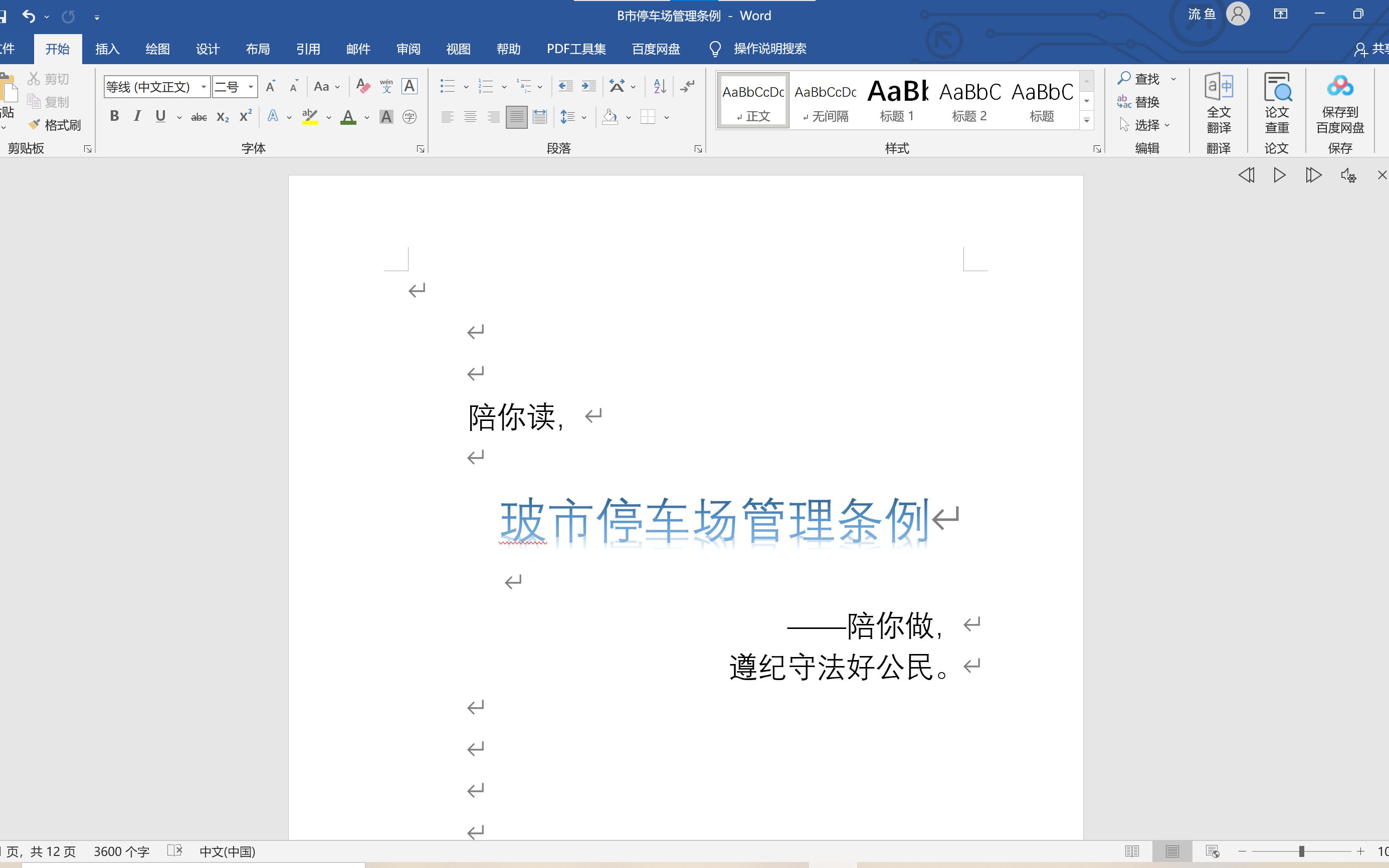Click the Tell Me search box
Screen dimensions: 1389x868
[x=758, y=49]
